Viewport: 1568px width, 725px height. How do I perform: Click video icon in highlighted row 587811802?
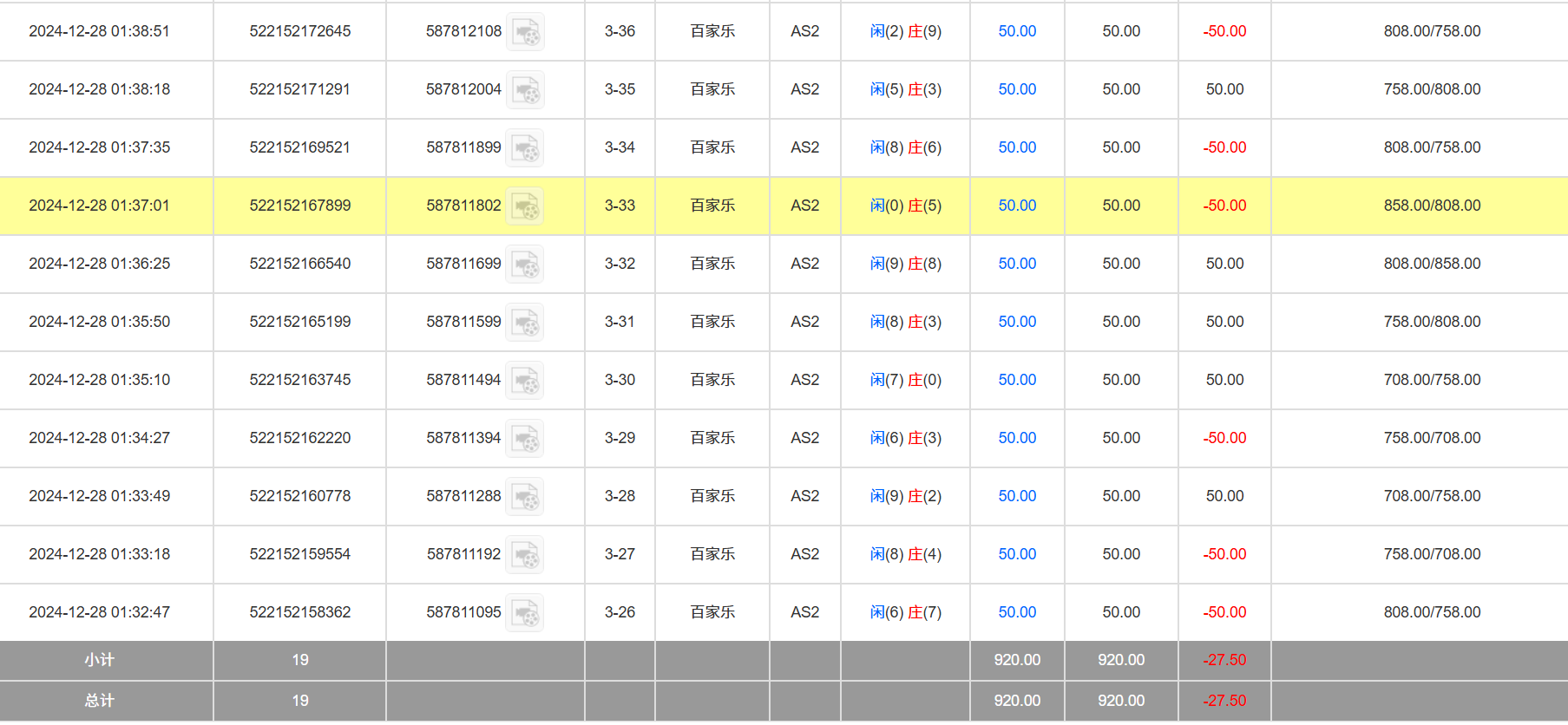pyautogui.click(x=525, y=206)
